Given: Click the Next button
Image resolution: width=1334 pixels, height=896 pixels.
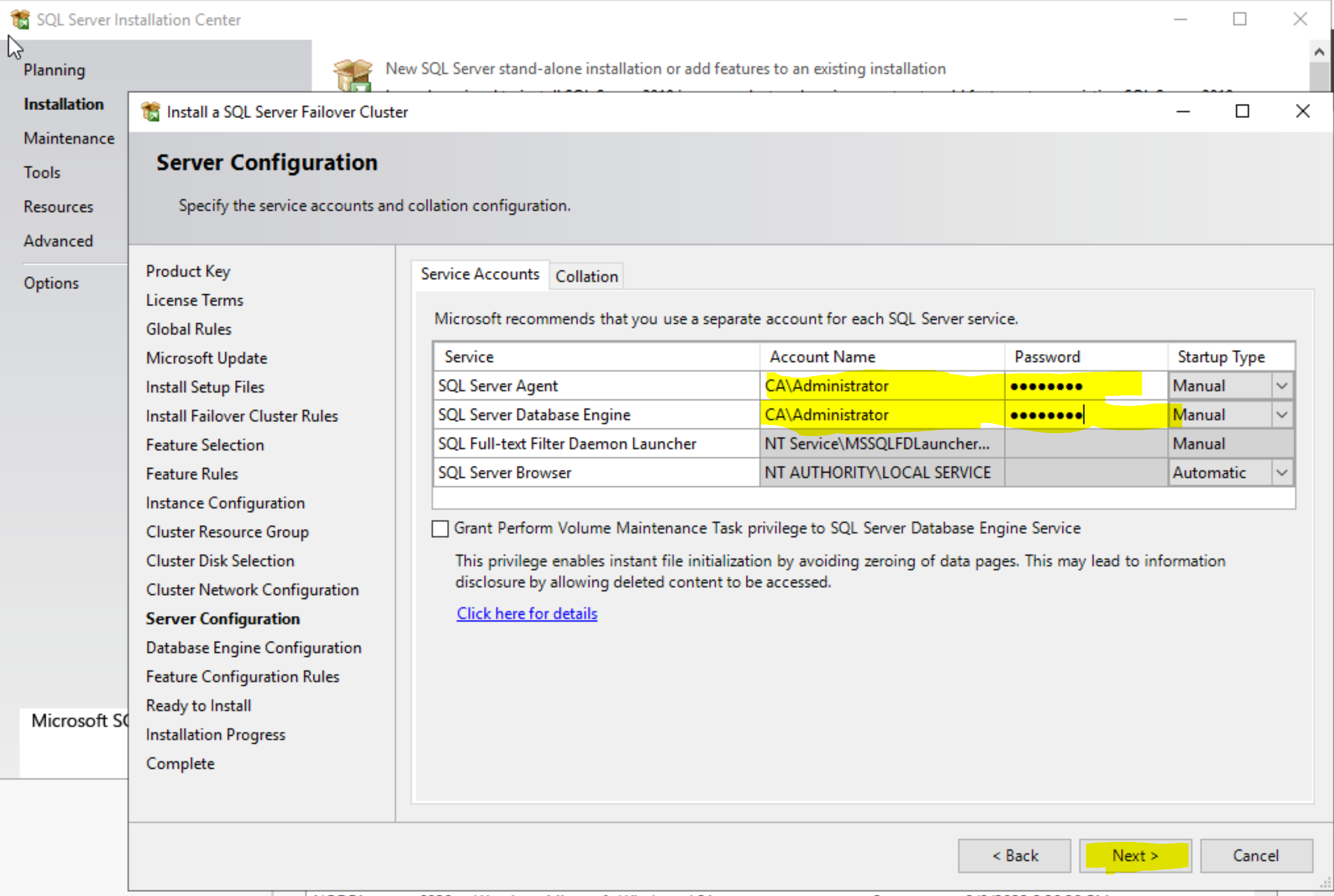Looking at the screenshot, I should [x=1134, y=855].
